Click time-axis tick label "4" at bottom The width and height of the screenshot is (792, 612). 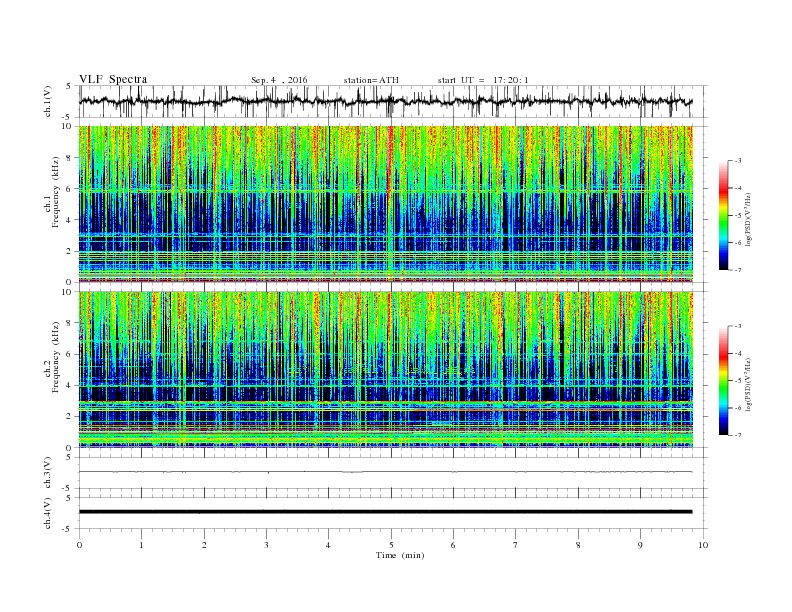[x=328, y=545]
